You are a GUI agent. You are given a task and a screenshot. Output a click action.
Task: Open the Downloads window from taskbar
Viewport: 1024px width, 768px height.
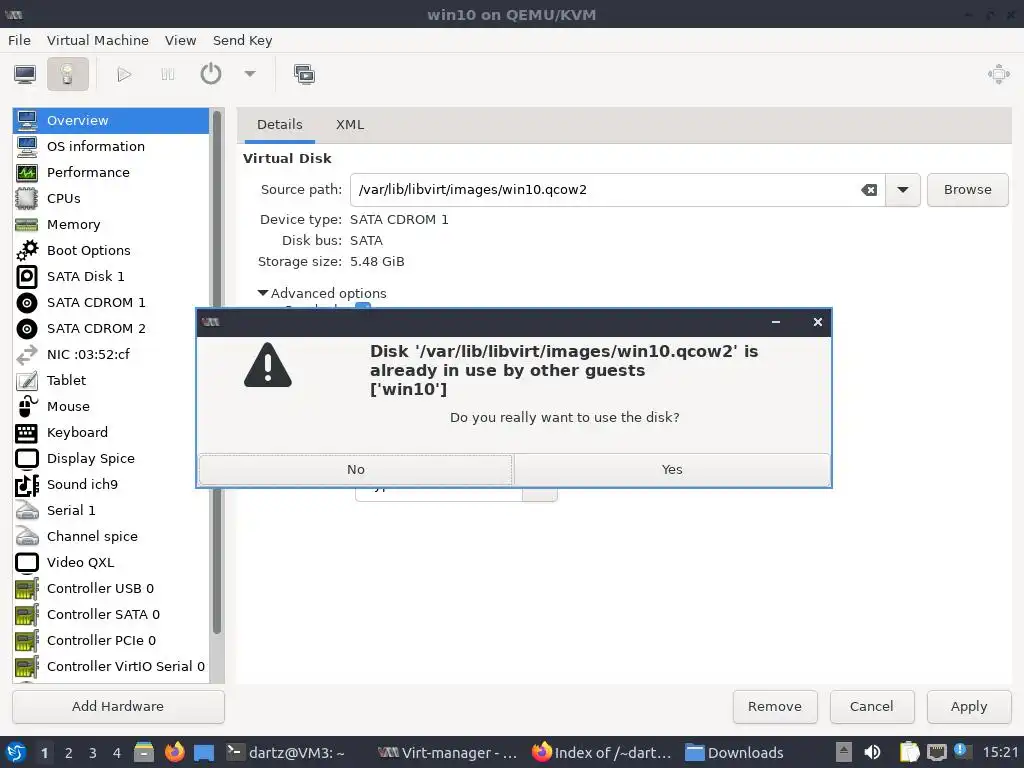pos(734,753)
